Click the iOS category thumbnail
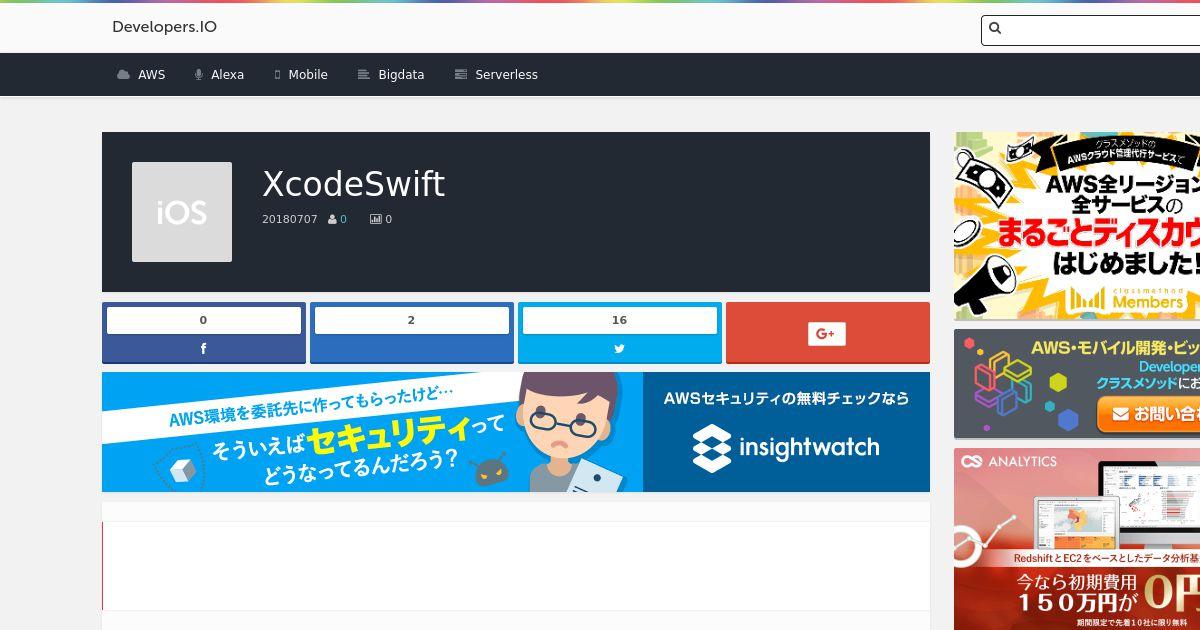This screenshot has width=1200, height=630. [182, 212]
